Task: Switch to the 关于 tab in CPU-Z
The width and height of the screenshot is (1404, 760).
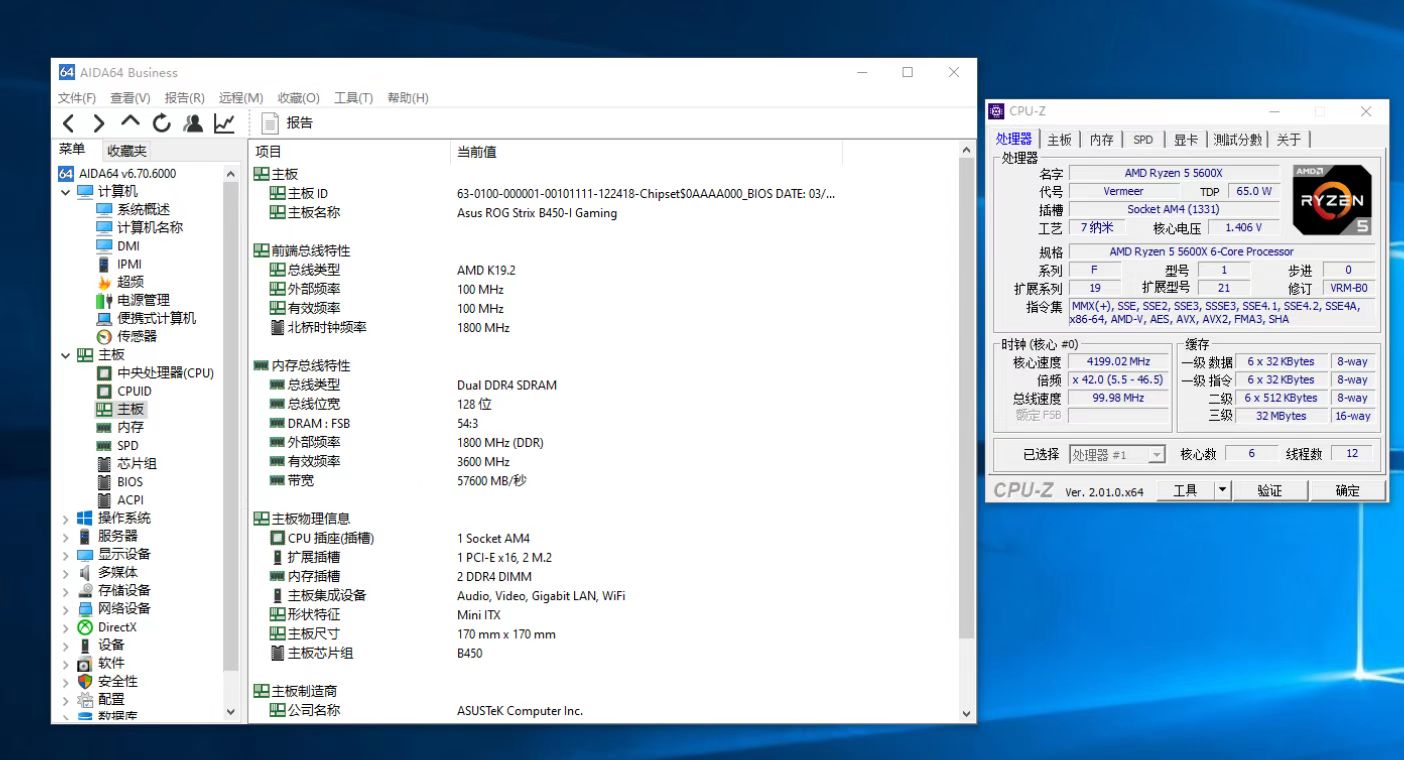Action: coord(1289,140)
